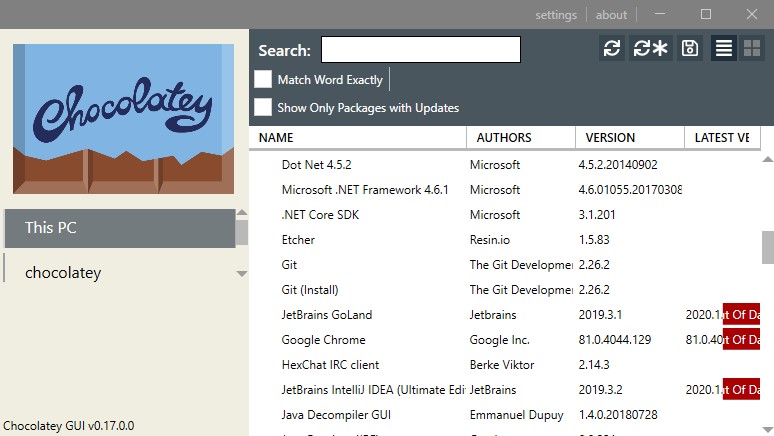Toggle Match Word Exactly checkbox
Screen dimensions: 774x436
[x=263, y=79]
